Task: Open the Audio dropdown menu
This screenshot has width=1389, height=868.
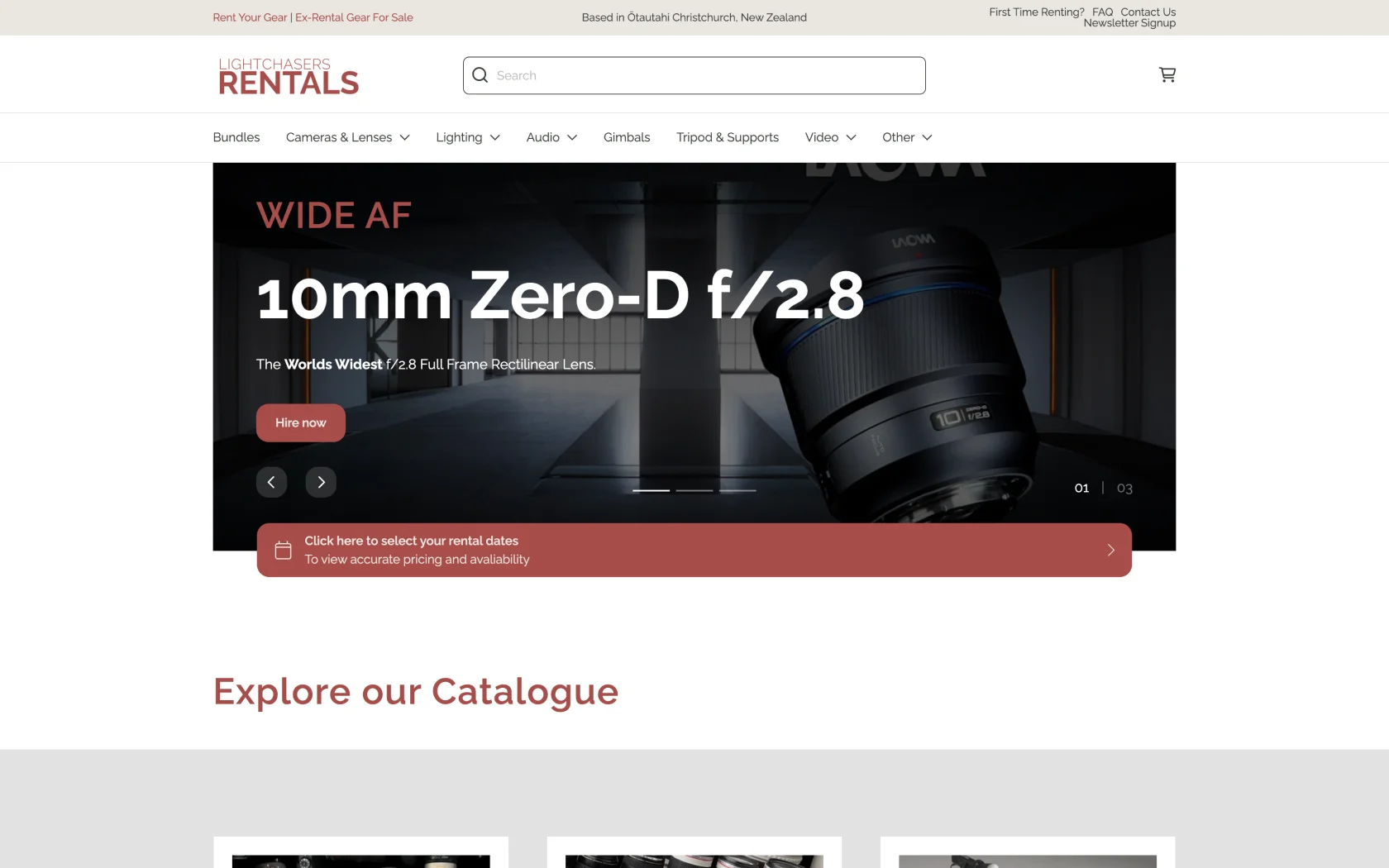Action: [551, 137]
